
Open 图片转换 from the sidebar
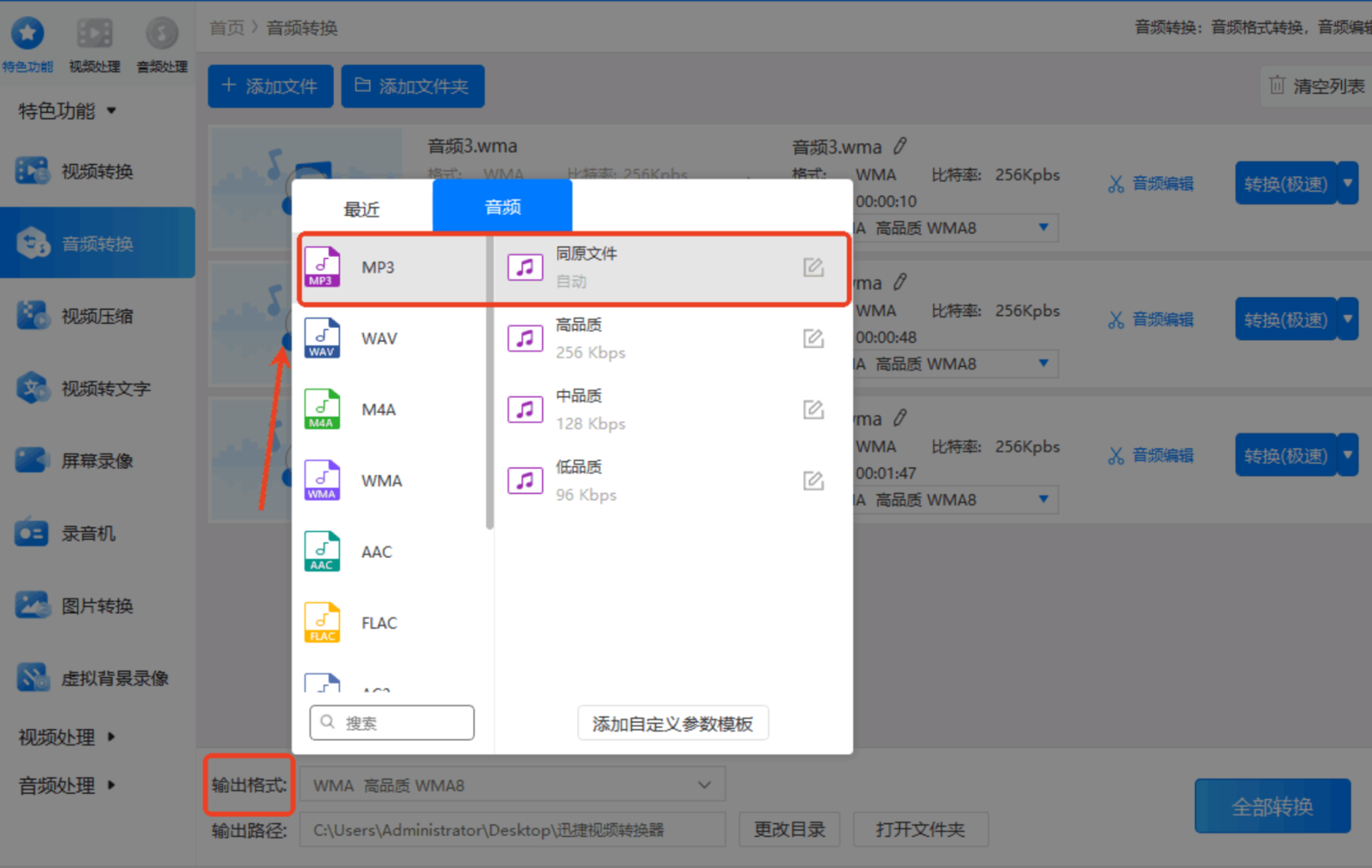pyautogui.click(x=97, y=605)
